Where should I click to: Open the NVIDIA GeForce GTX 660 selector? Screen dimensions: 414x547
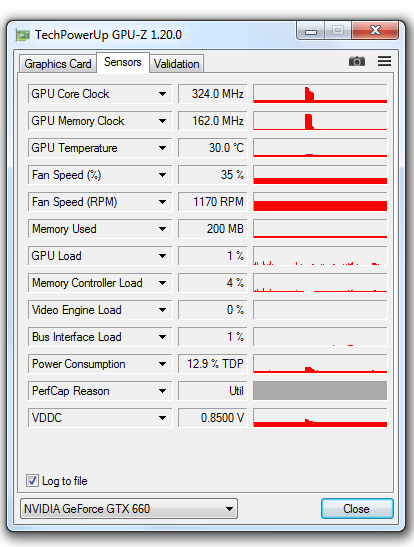click(x=129, y=509)
